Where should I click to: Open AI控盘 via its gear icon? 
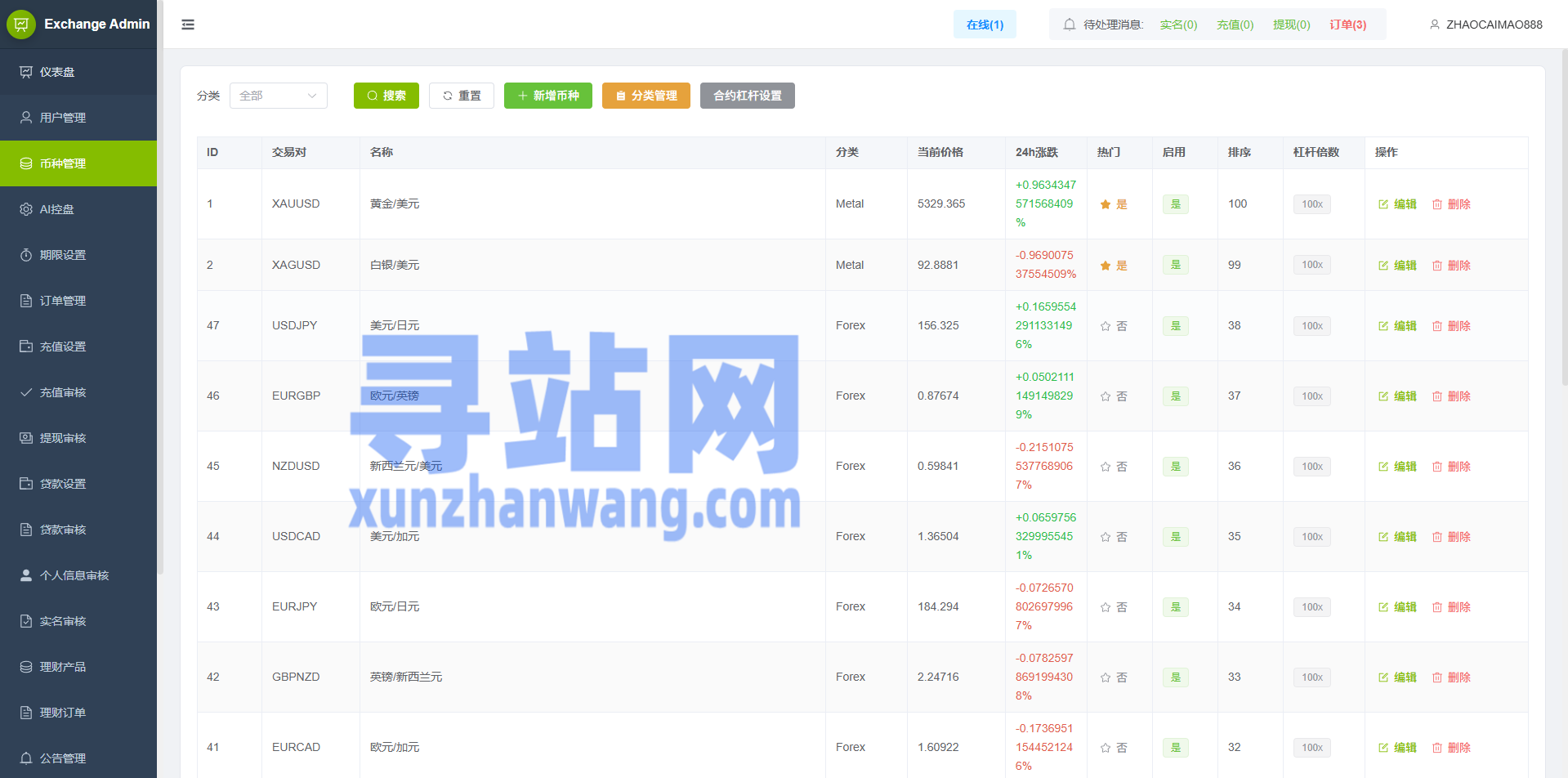tap(26, 209)
